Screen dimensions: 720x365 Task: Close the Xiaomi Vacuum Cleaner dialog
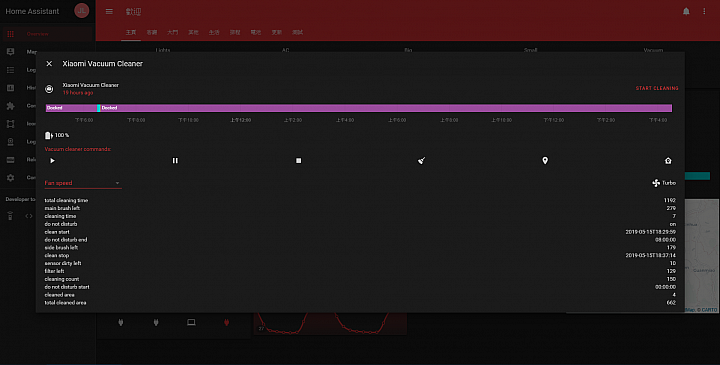click(49, 64)
